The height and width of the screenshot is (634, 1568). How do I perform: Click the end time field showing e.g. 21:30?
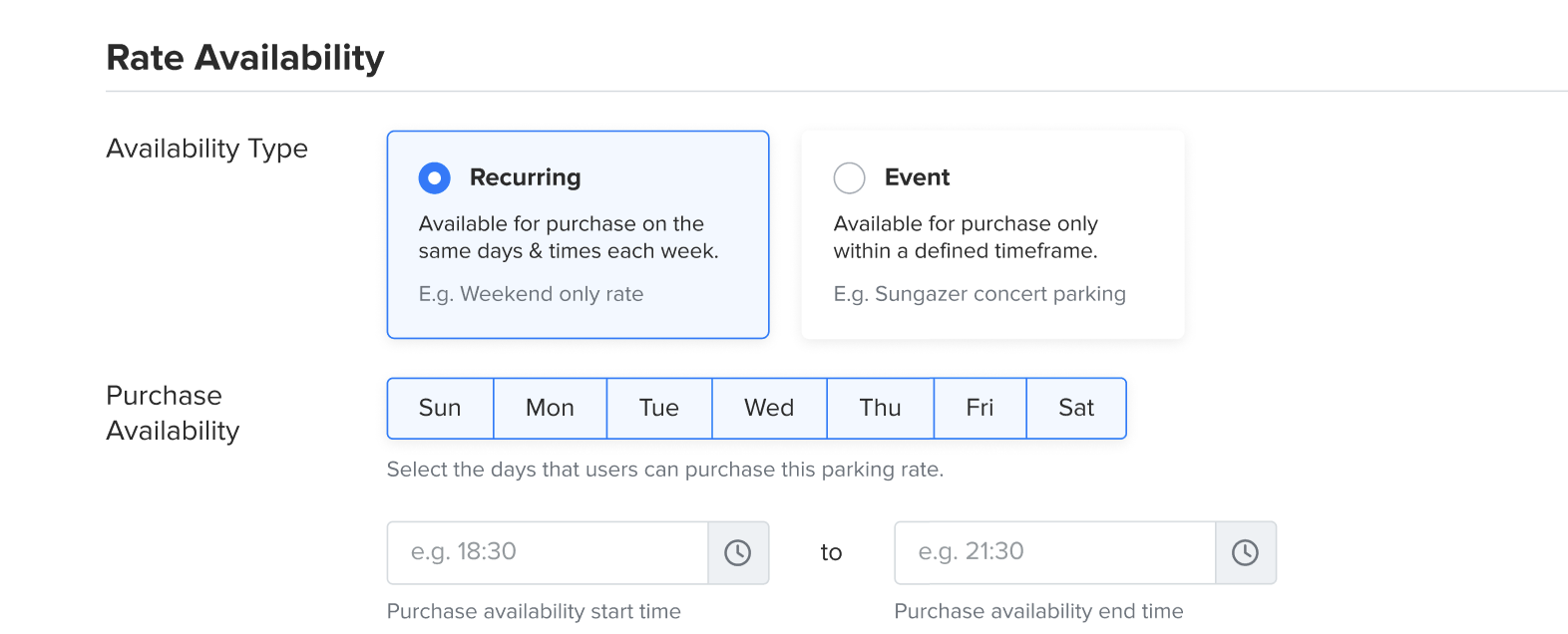coord(1054,553)
